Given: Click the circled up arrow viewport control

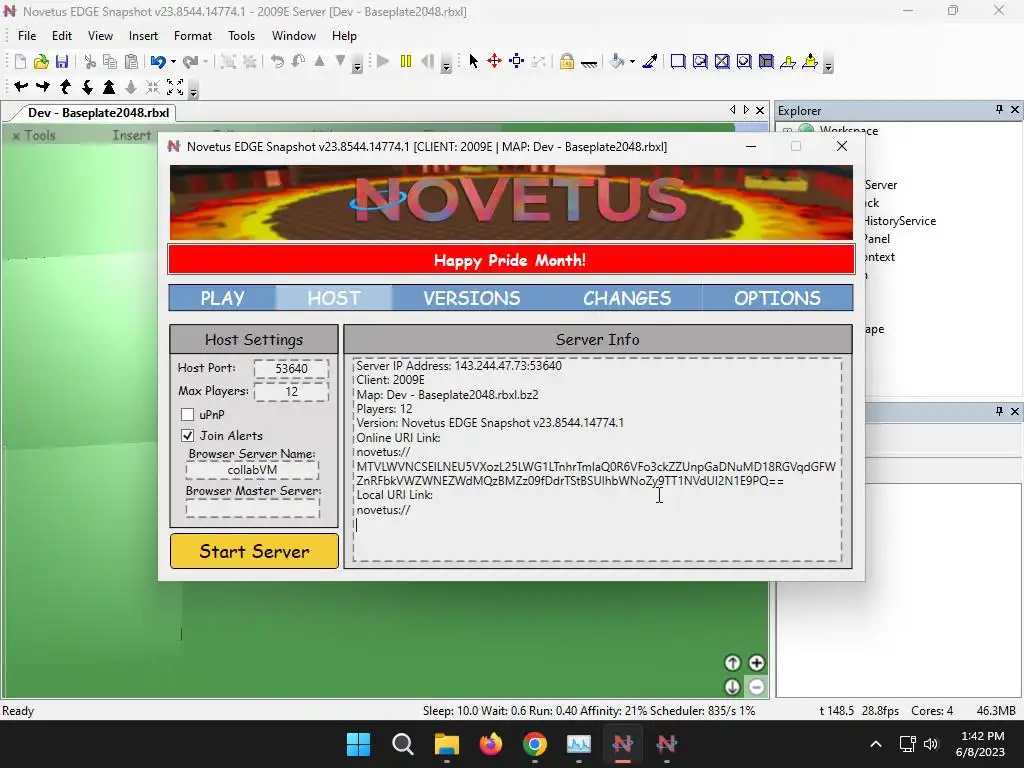Looking at the screenshot, I should click(x=732, y=663).
